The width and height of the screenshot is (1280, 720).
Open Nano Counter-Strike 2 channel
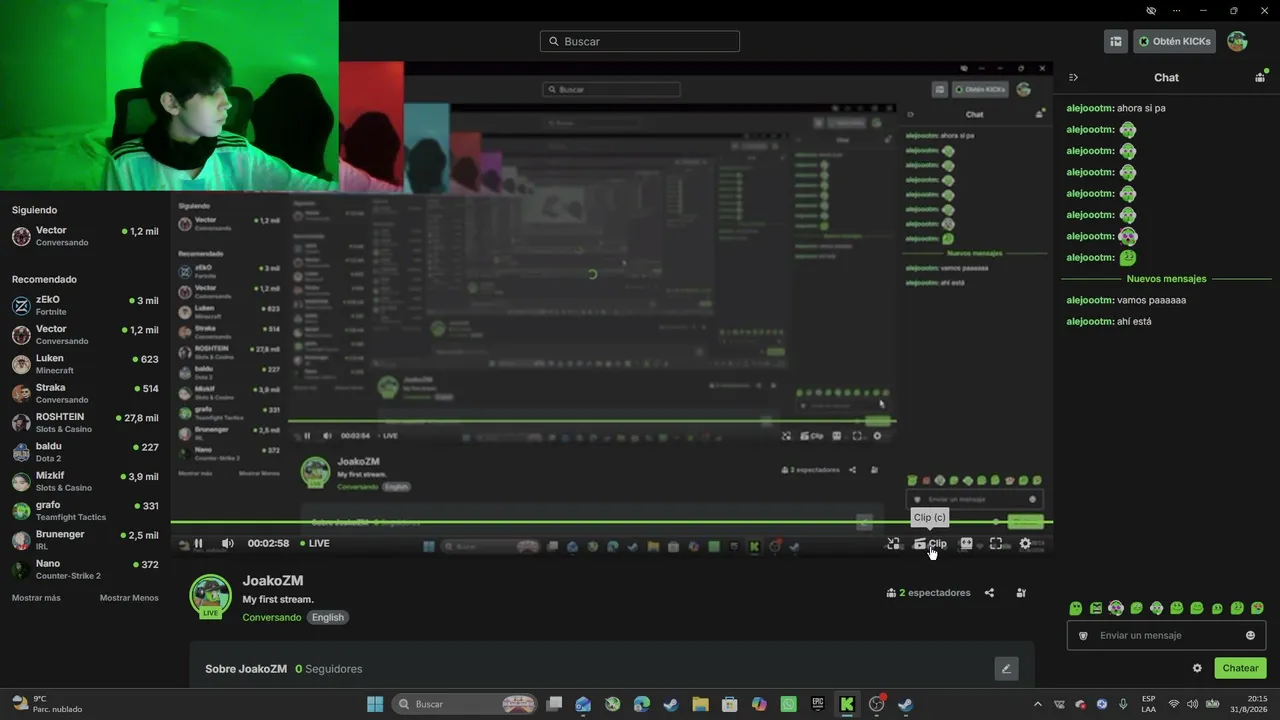pos(85,569)
